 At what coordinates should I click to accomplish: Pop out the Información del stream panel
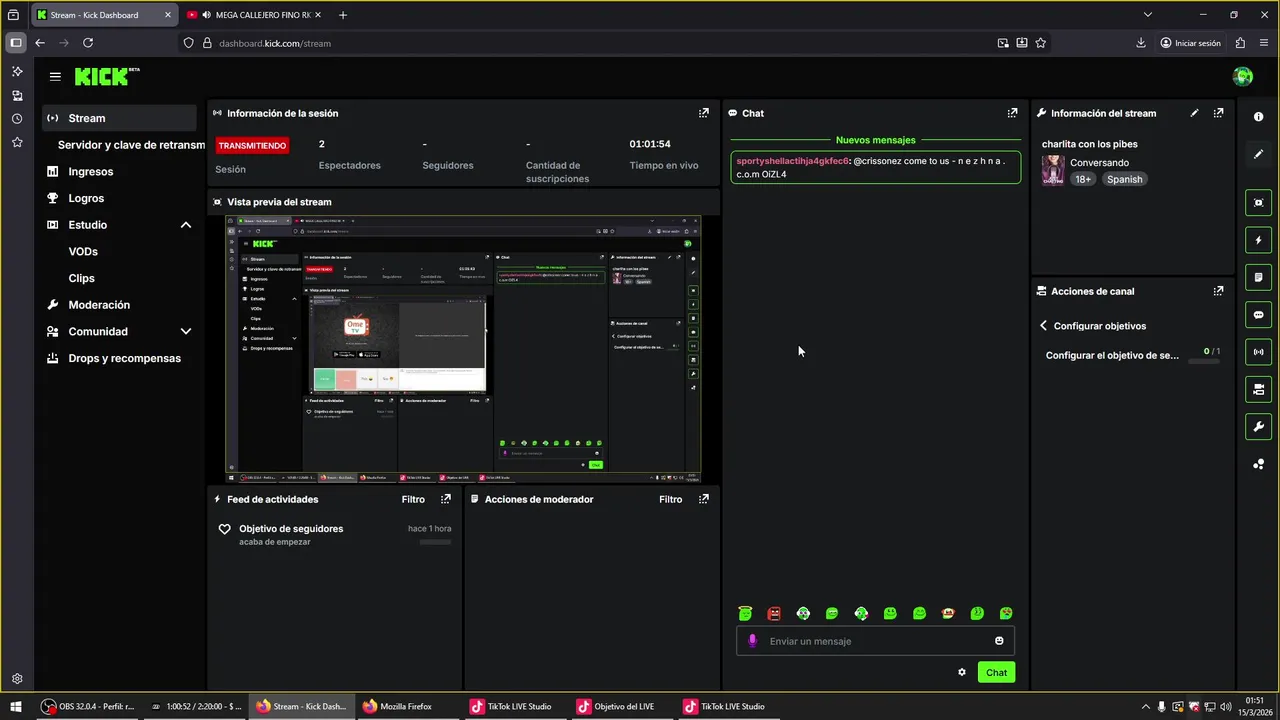tap(1218, 113)
